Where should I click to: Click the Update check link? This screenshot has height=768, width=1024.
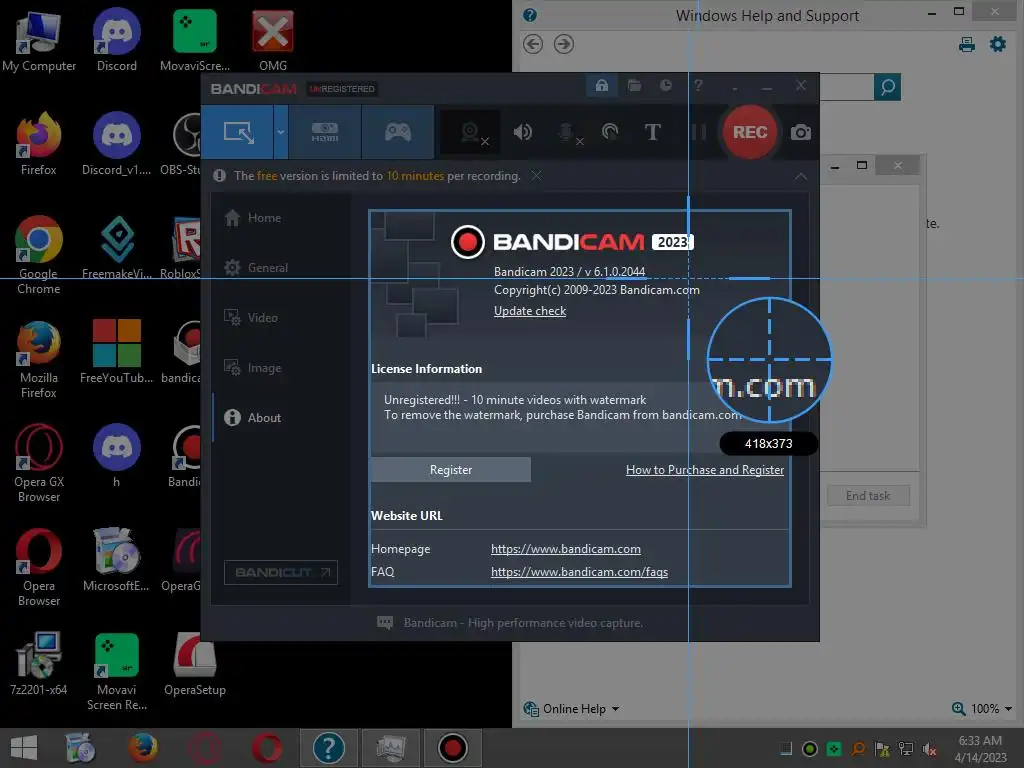coord(530,311)
